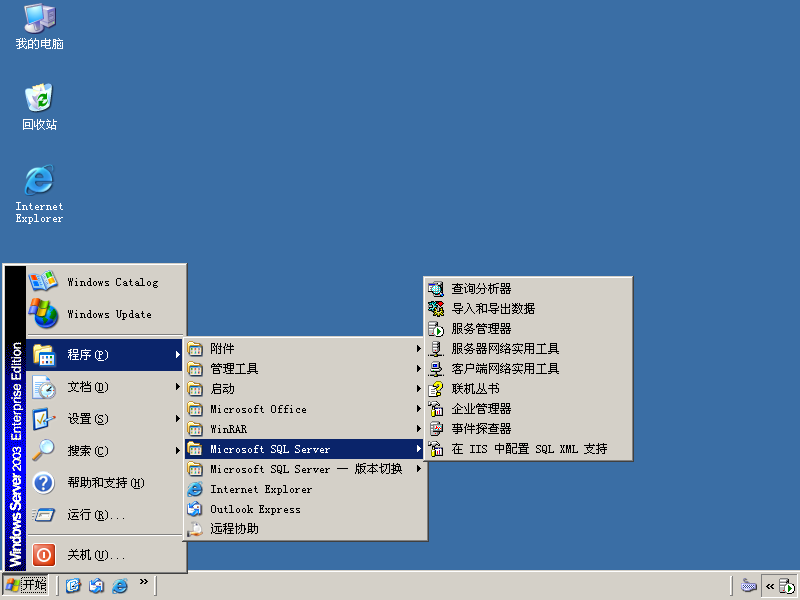This screenshot has height=600, width=800.
Task: Click the Windows Update globe icon
Action: click(43, 313)
